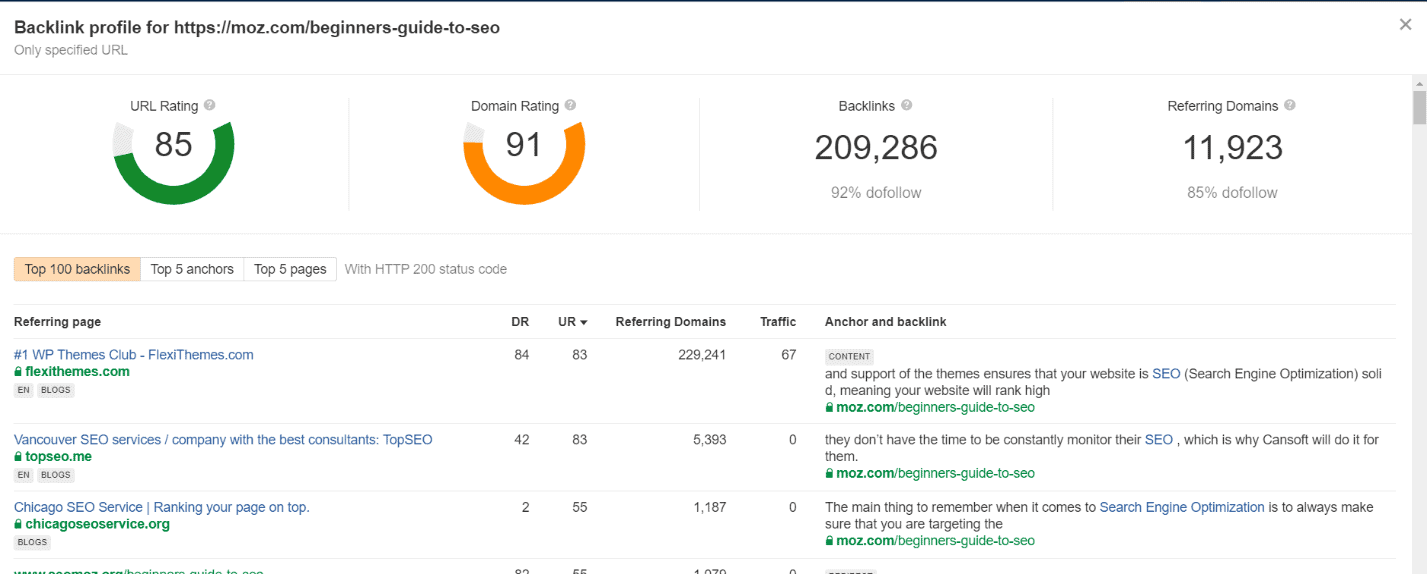Viewport: 1427px width, 574px height.
Task: Open Domain Rating help tooltip icon
Action: (x=570, y=105)
